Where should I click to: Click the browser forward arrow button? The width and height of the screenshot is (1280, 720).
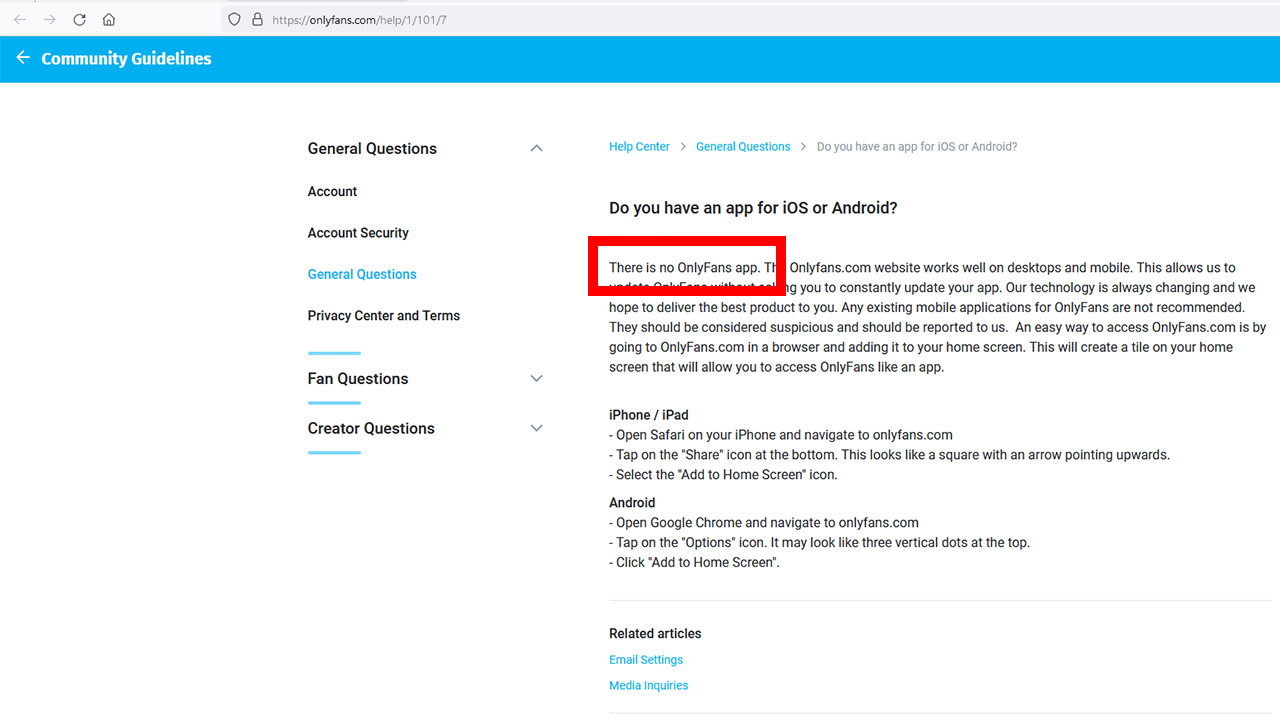(49, 19)
